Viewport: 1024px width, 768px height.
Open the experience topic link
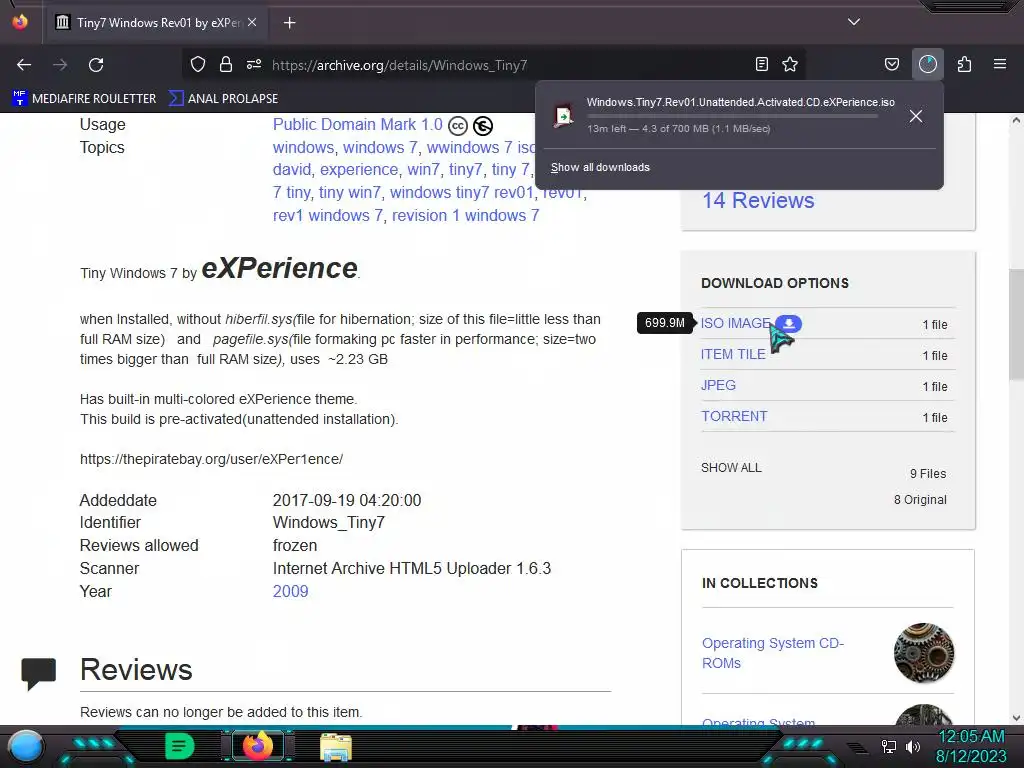coord(359,170)
